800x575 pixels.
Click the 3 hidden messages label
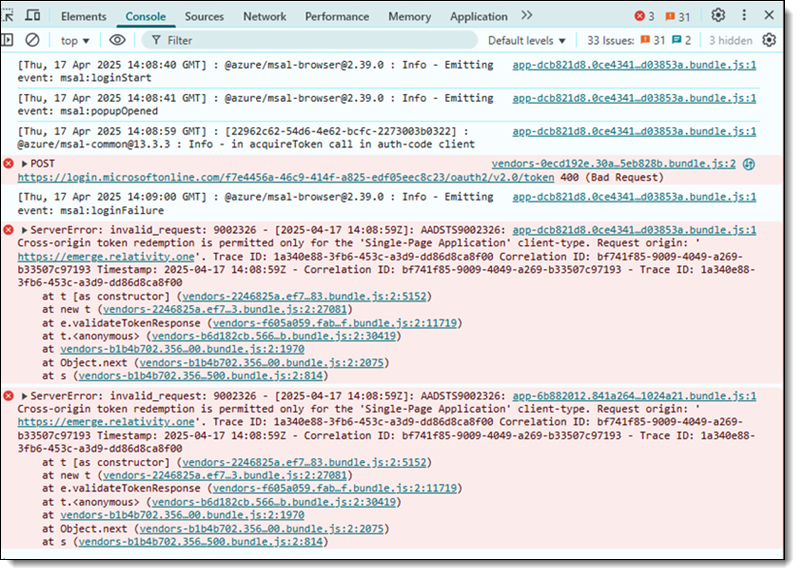tap(731, 40)
